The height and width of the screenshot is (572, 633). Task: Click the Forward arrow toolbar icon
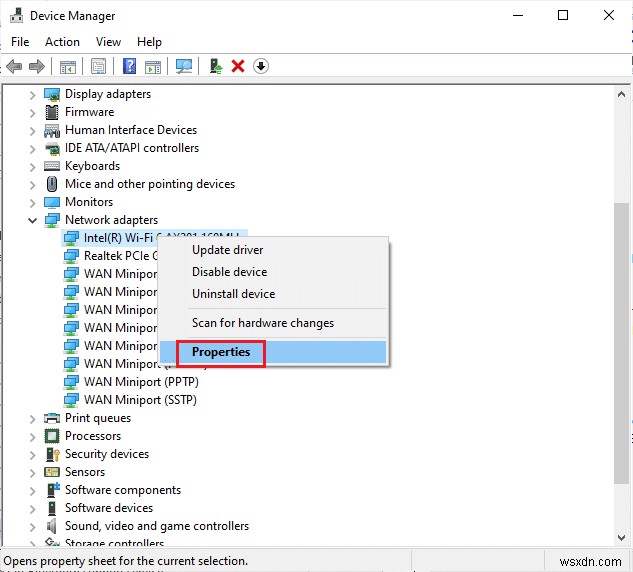37,66
